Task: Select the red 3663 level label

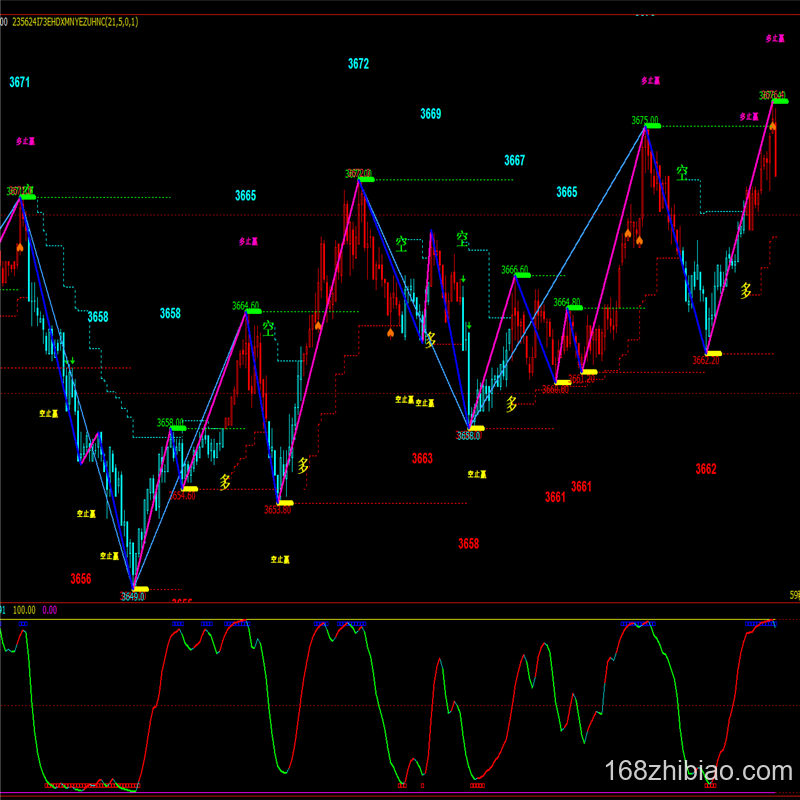Action: (x=422, y=458)
